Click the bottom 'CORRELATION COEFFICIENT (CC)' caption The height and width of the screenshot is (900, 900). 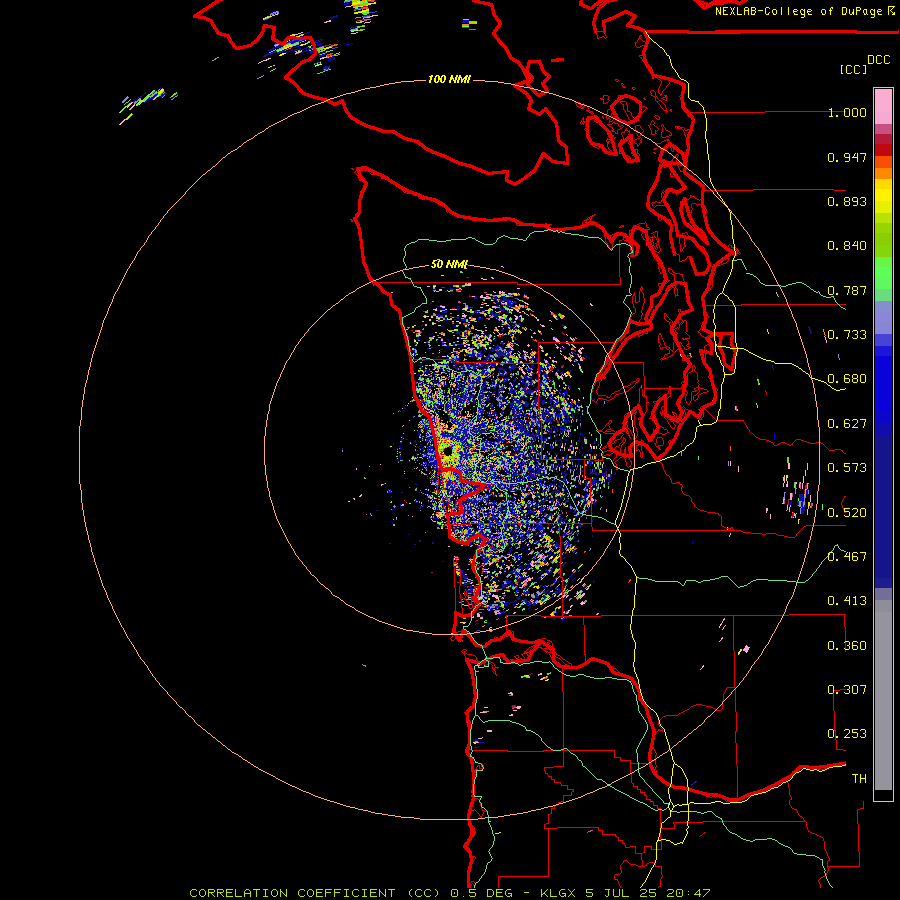pyautogui.click(x=315, y=893)
